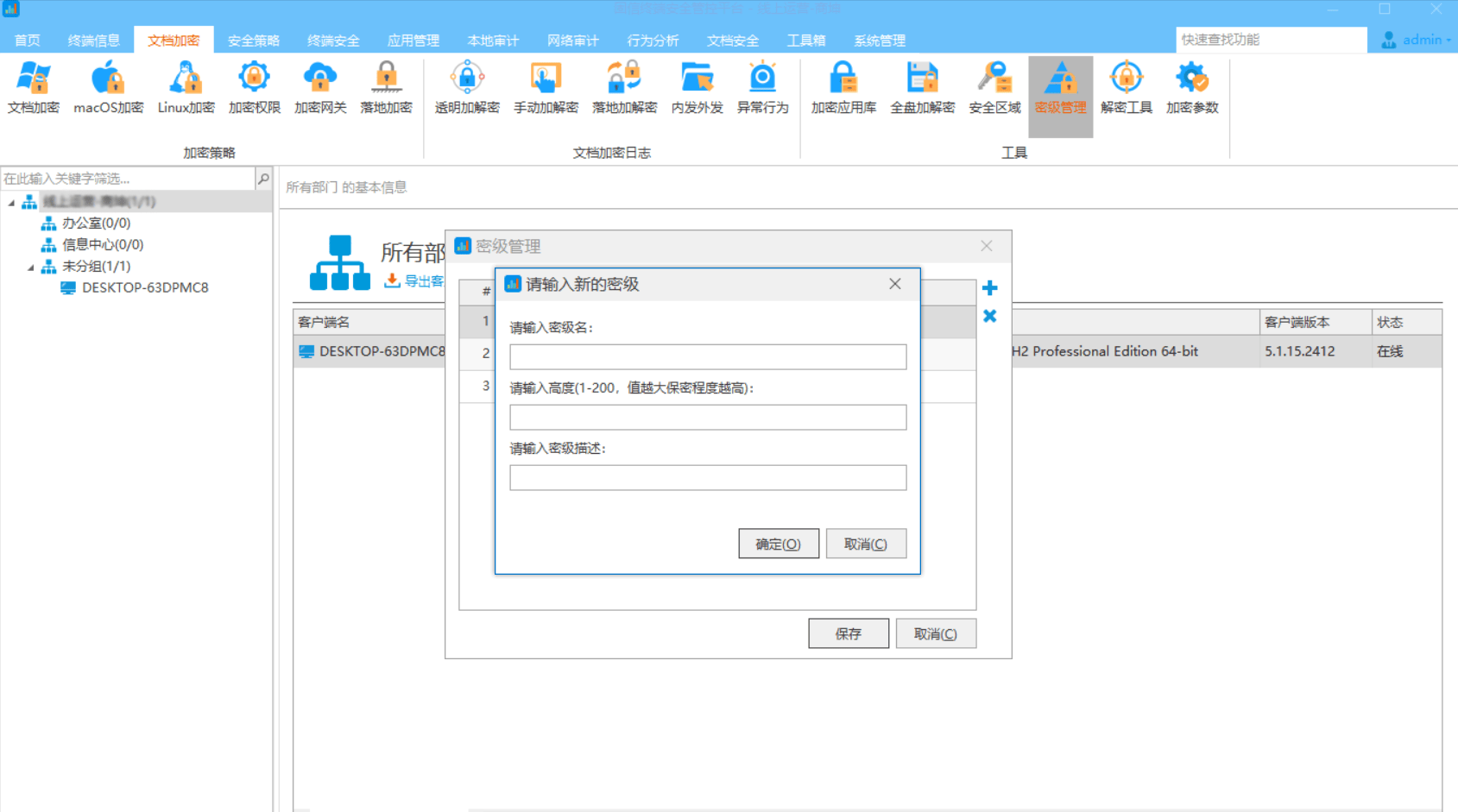The image size is (1458, 812).
Task: Select the 透明加解密 tool icon
Action: (466, 86)
